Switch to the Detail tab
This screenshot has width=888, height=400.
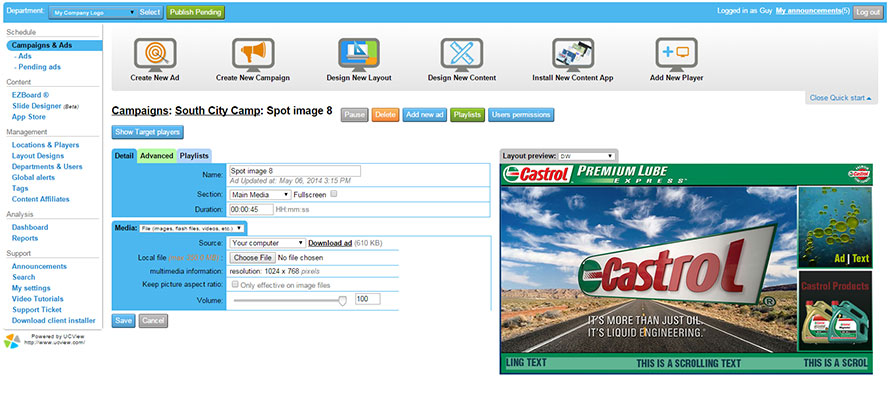point(124,156)
